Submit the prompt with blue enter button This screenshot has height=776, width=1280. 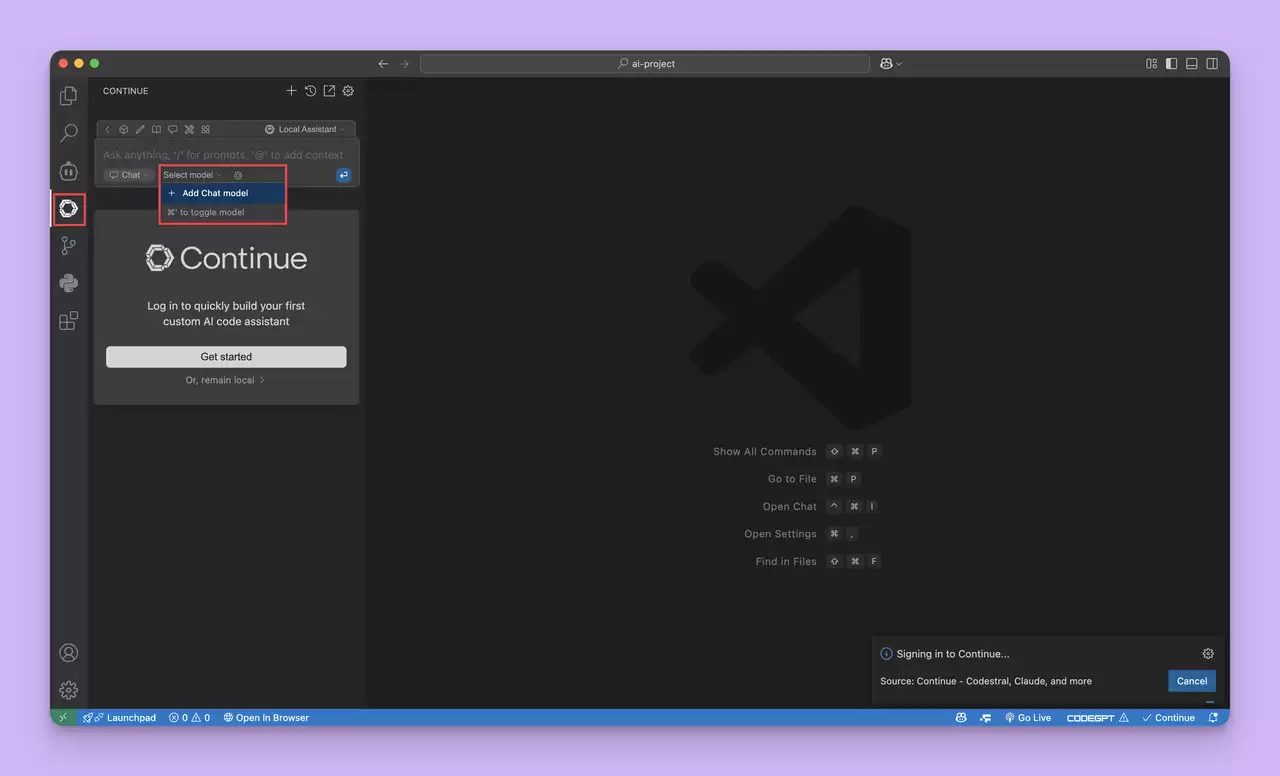coord(343,175)
